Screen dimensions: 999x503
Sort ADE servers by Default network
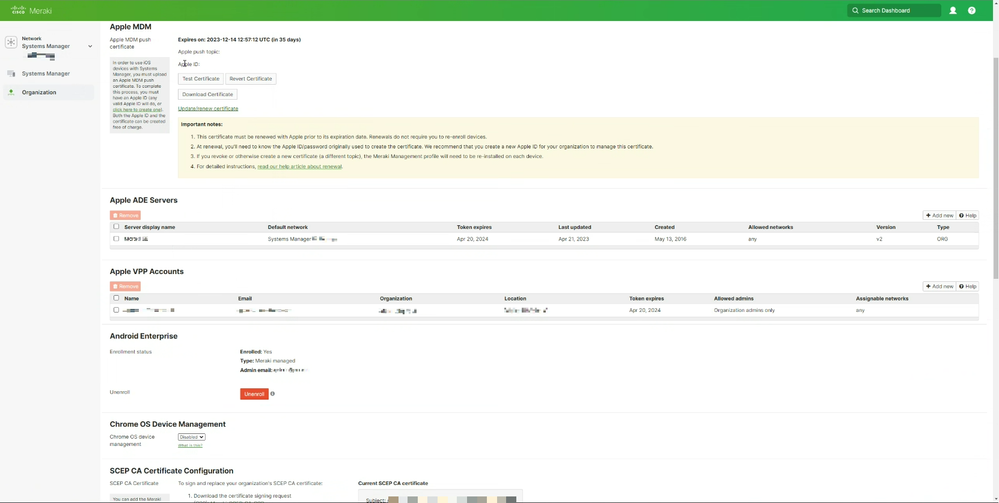click(x=287, y=227)
